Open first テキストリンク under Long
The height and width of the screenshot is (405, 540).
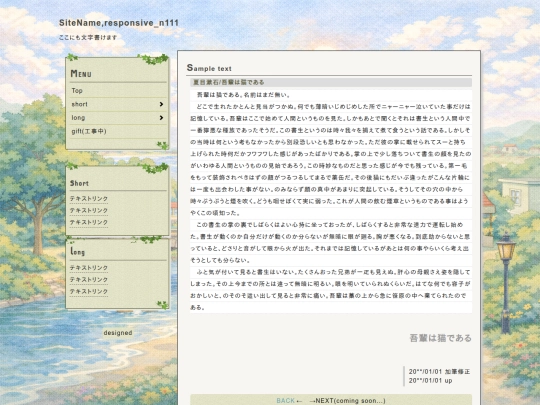pos(89,268)
